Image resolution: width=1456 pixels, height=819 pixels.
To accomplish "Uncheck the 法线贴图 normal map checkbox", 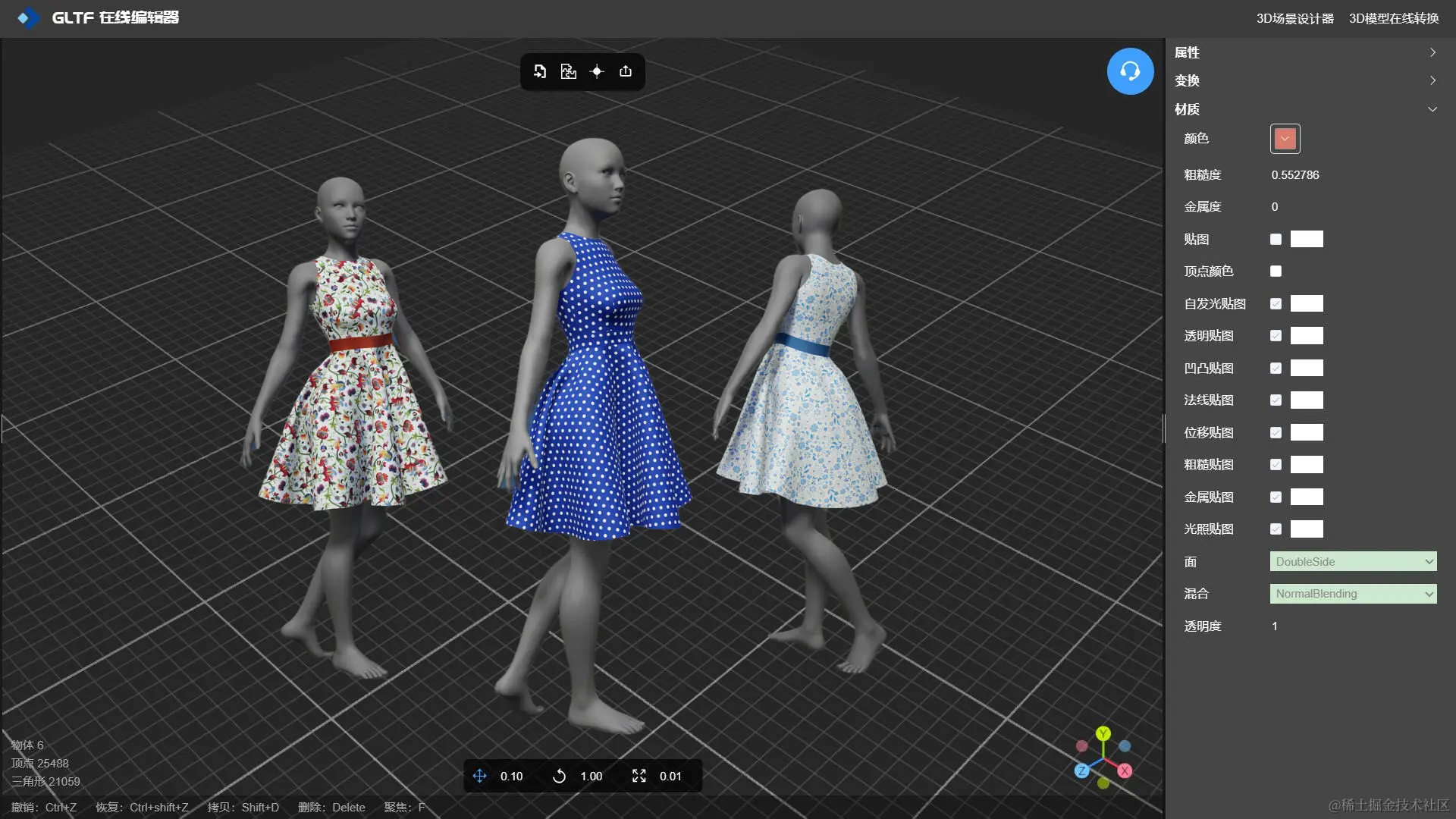I will click(1276, 400).
